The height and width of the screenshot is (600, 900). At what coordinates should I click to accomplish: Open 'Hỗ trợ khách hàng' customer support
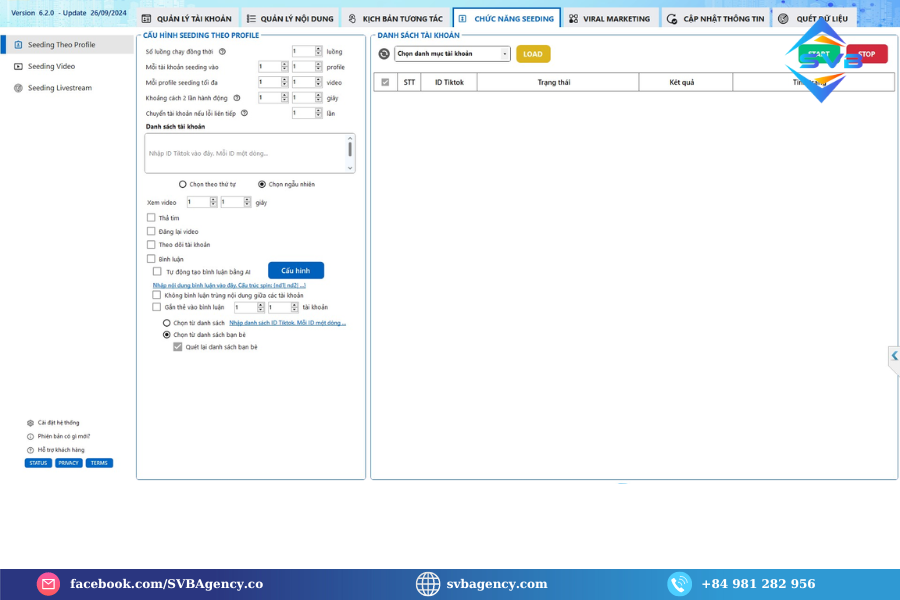pyautogui.click(x=60, y=450)
